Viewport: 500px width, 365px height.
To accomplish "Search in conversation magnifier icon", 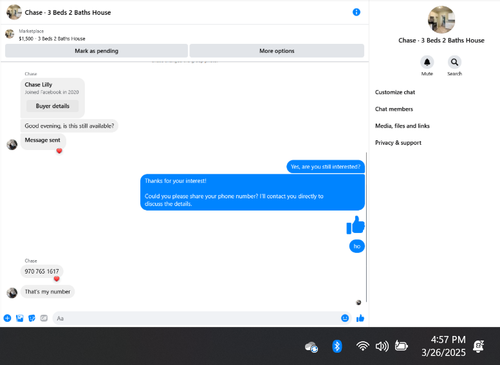I will (454, 62).
